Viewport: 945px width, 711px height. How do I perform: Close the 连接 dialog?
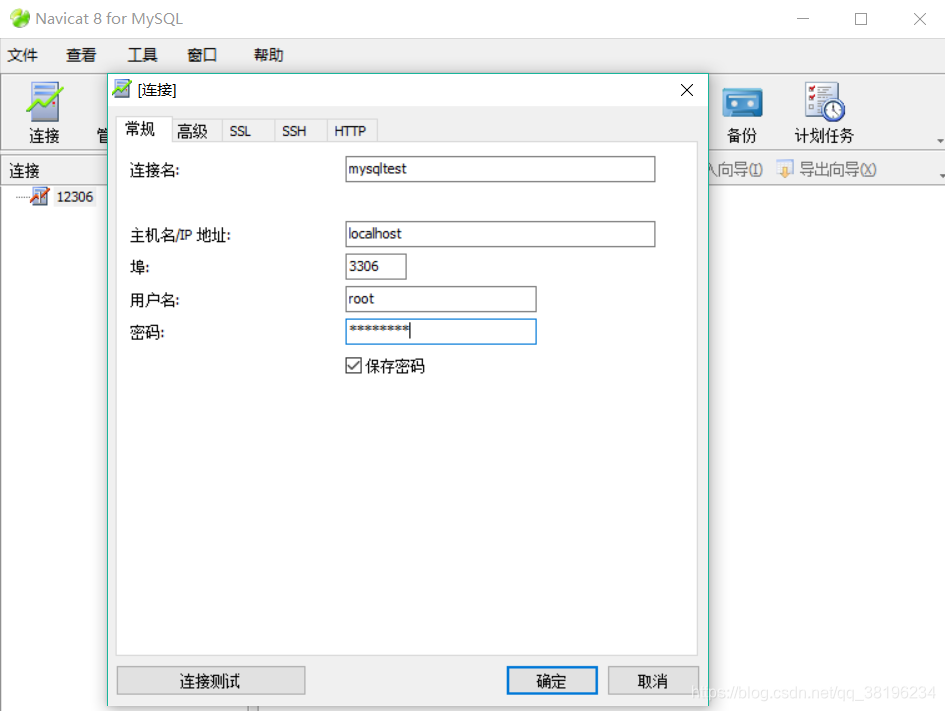click(686, 90)
